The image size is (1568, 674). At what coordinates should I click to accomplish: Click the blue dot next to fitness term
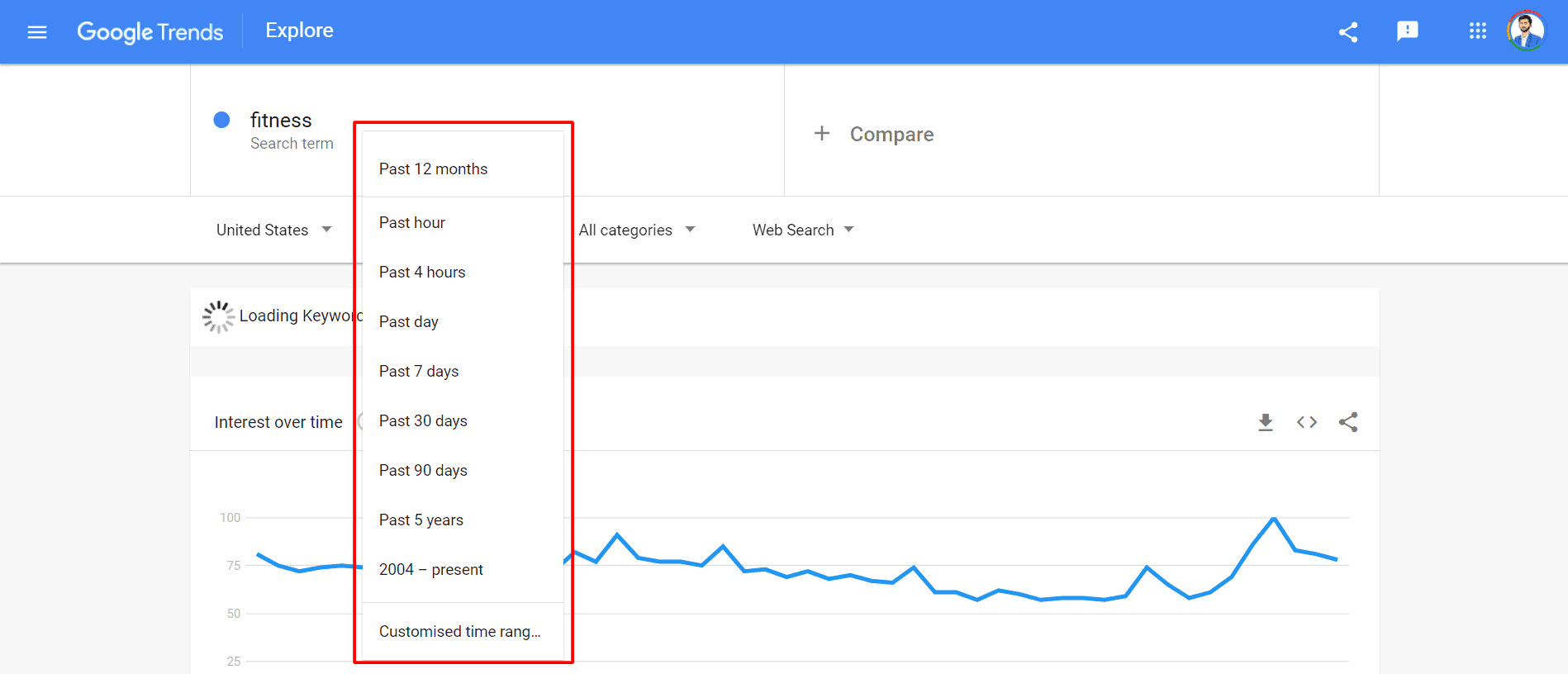click(221, 120)
